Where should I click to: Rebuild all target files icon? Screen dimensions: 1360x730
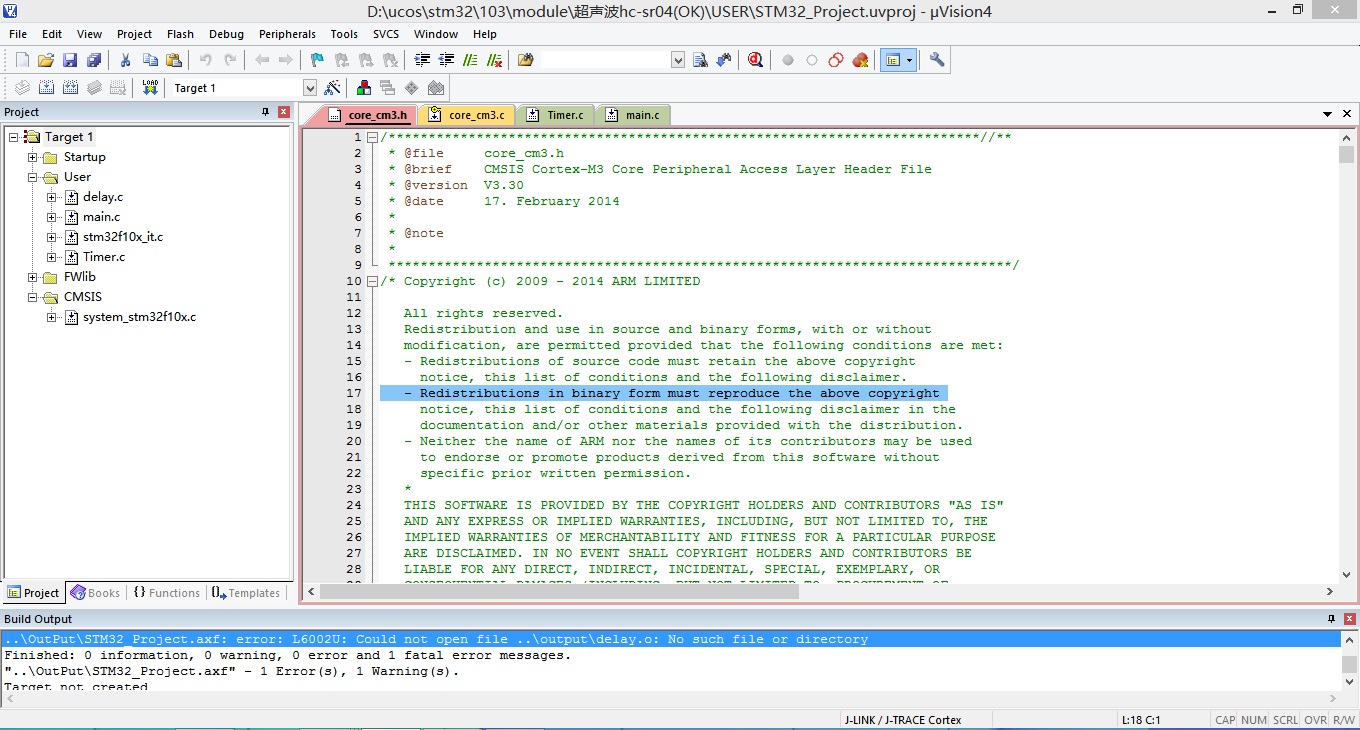[70, 88]
